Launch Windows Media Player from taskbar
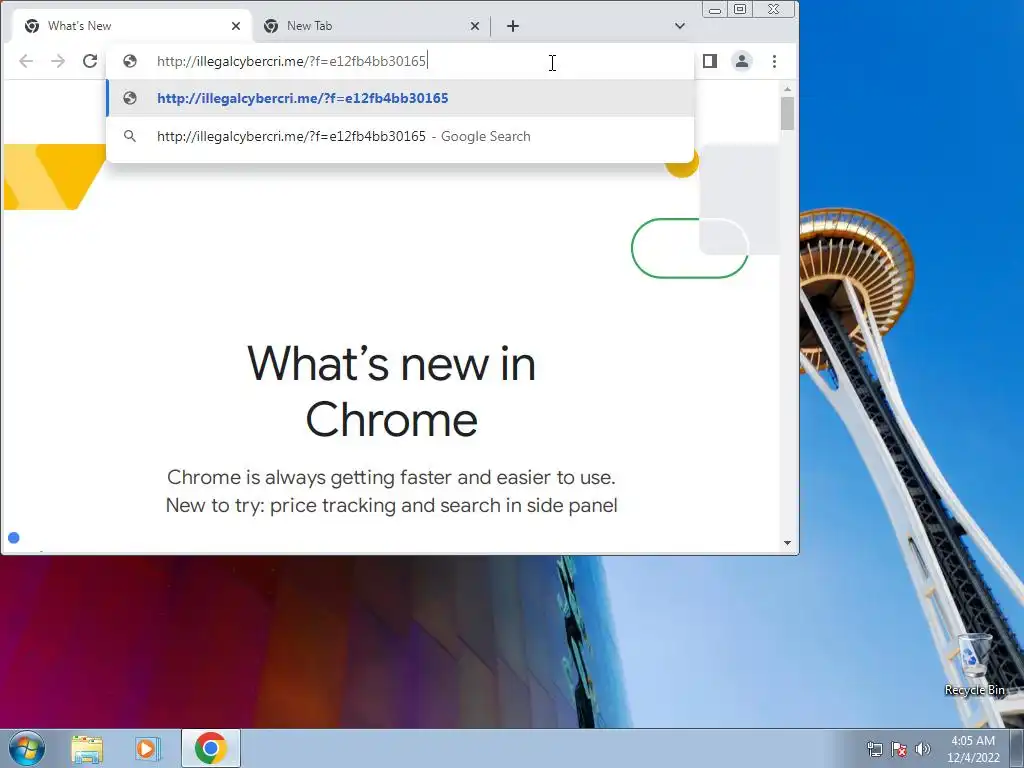This screenshot has height=768, width=1024. click(x=148, y=749)
